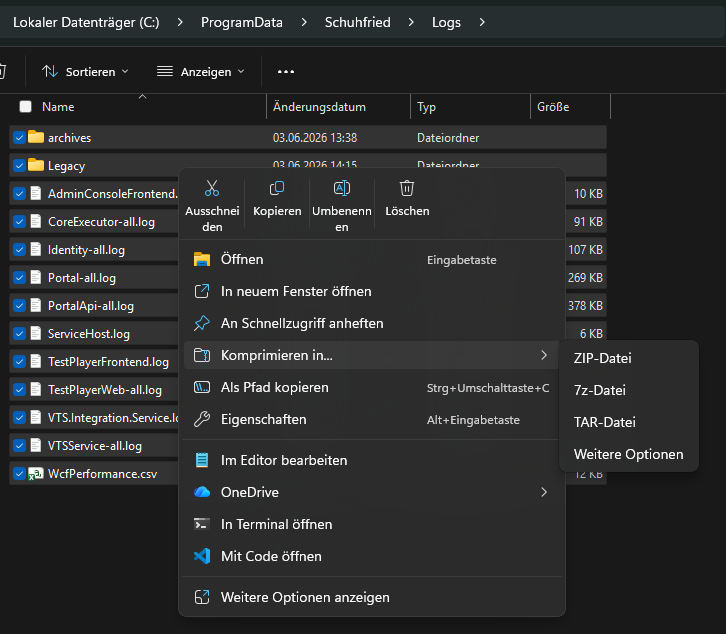Click the Löschen trash icon
The width and height of the screenshot is (726, 634).
(x=407, y=188)
